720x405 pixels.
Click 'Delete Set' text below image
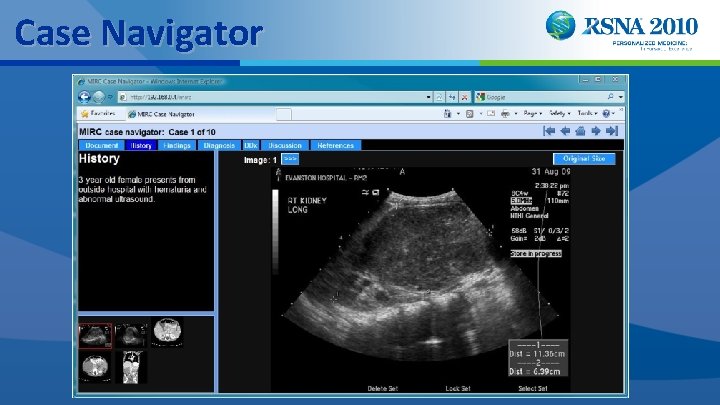tap(382, 388)
